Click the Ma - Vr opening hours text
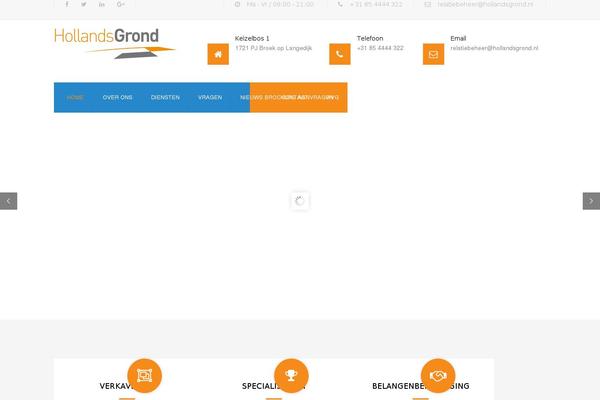The image size is (600, 400). click(x=280, y=4)
